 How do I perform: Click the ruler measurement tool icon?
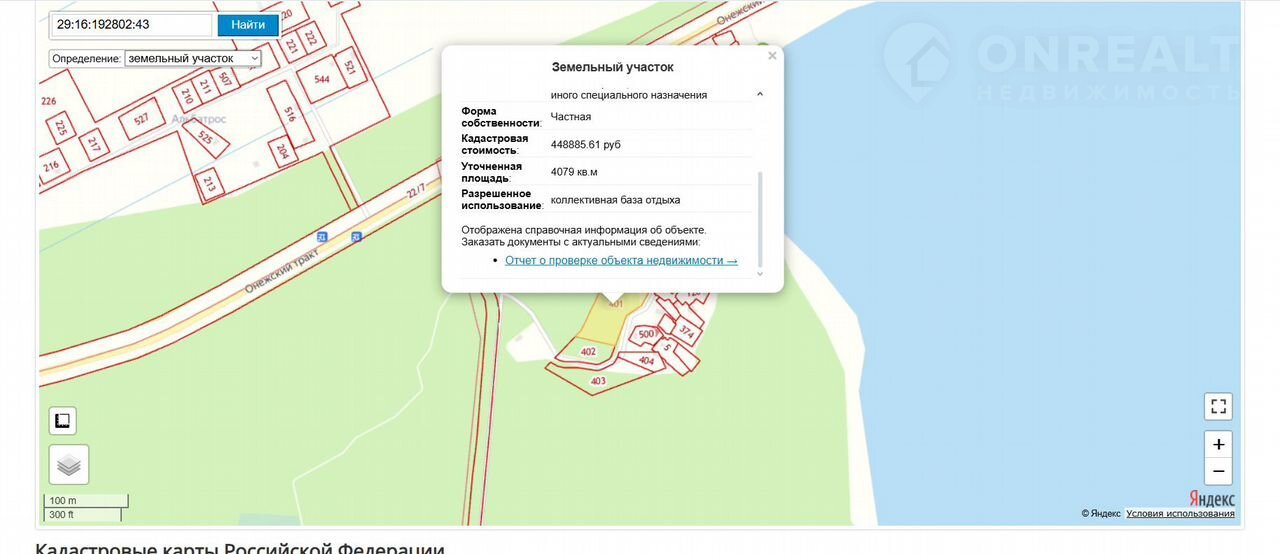(62, 421)
